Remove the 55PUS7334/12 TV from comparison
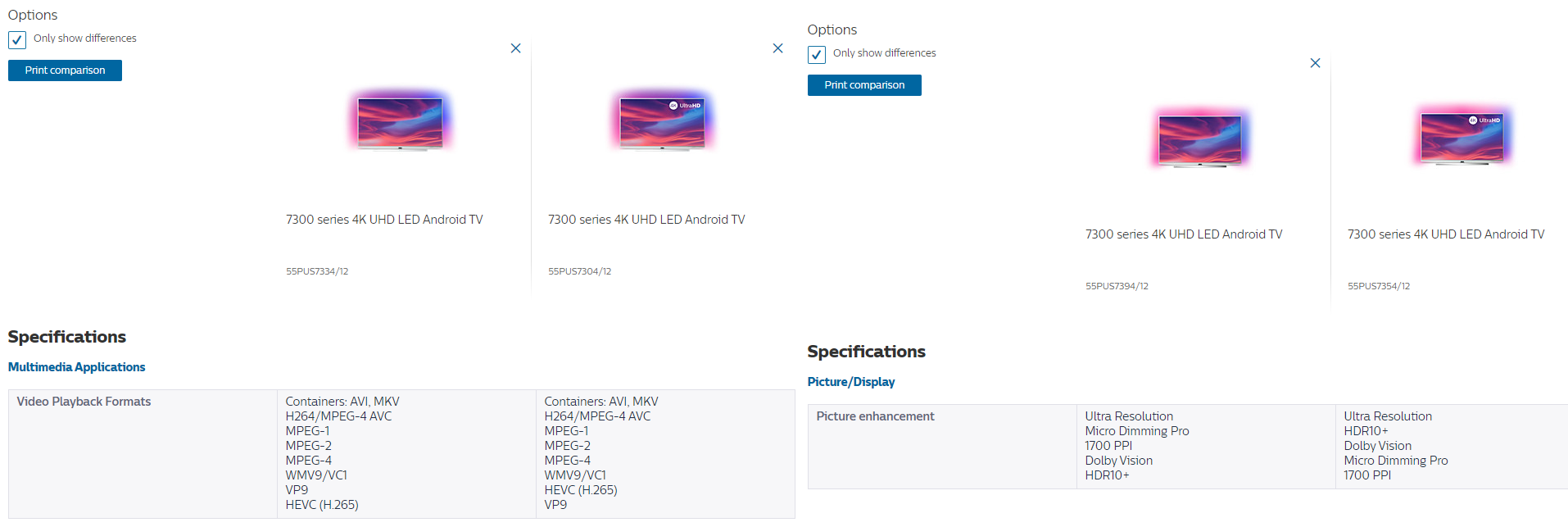Viewport: 1568px width, 527px height. tap(515, 48)
